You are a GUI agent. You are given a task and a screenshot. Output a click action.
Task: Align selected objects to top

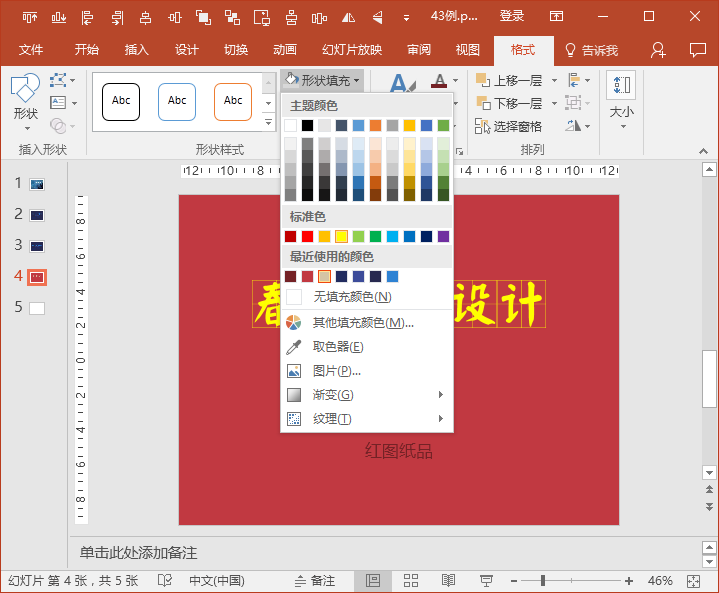(30, 17)
